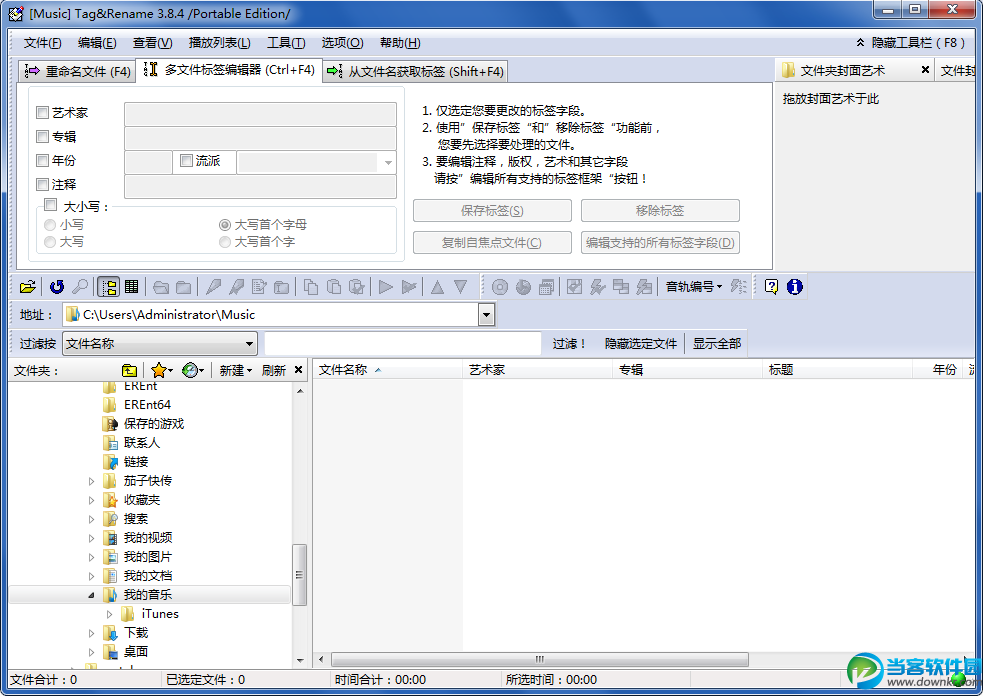Click the open folder icon in toolbar
983x696 pixels.
point(28,287)
